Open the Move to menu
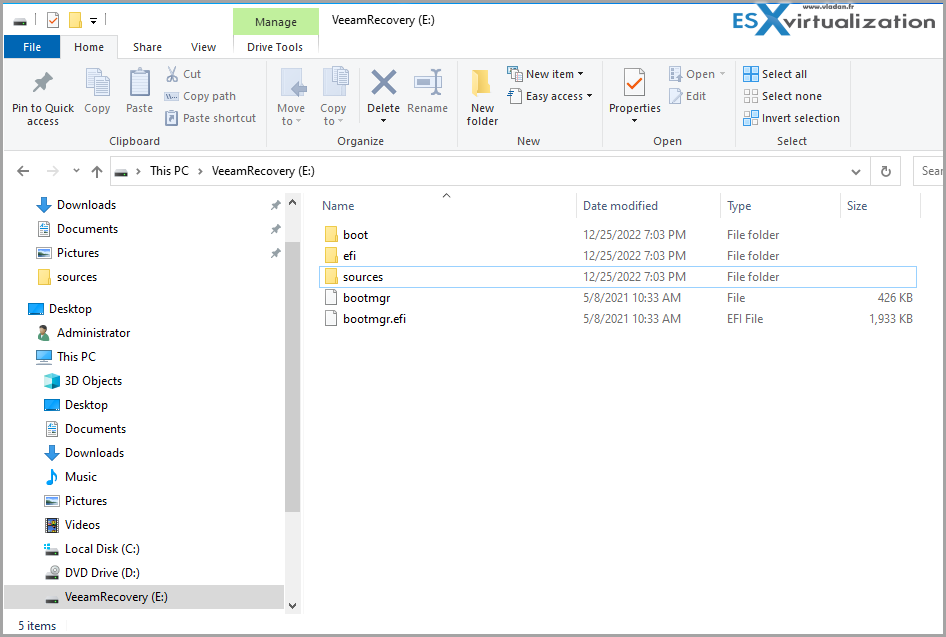Screen dimensions: 946x637 click(291, 97)
